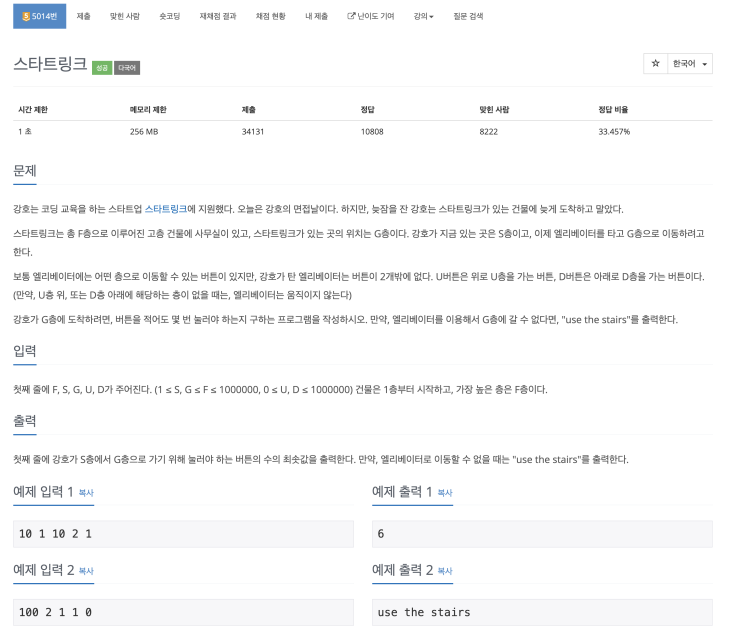Go to the 숏코딩 tab
Screen dimensions: 743x636
click(170, 16)
